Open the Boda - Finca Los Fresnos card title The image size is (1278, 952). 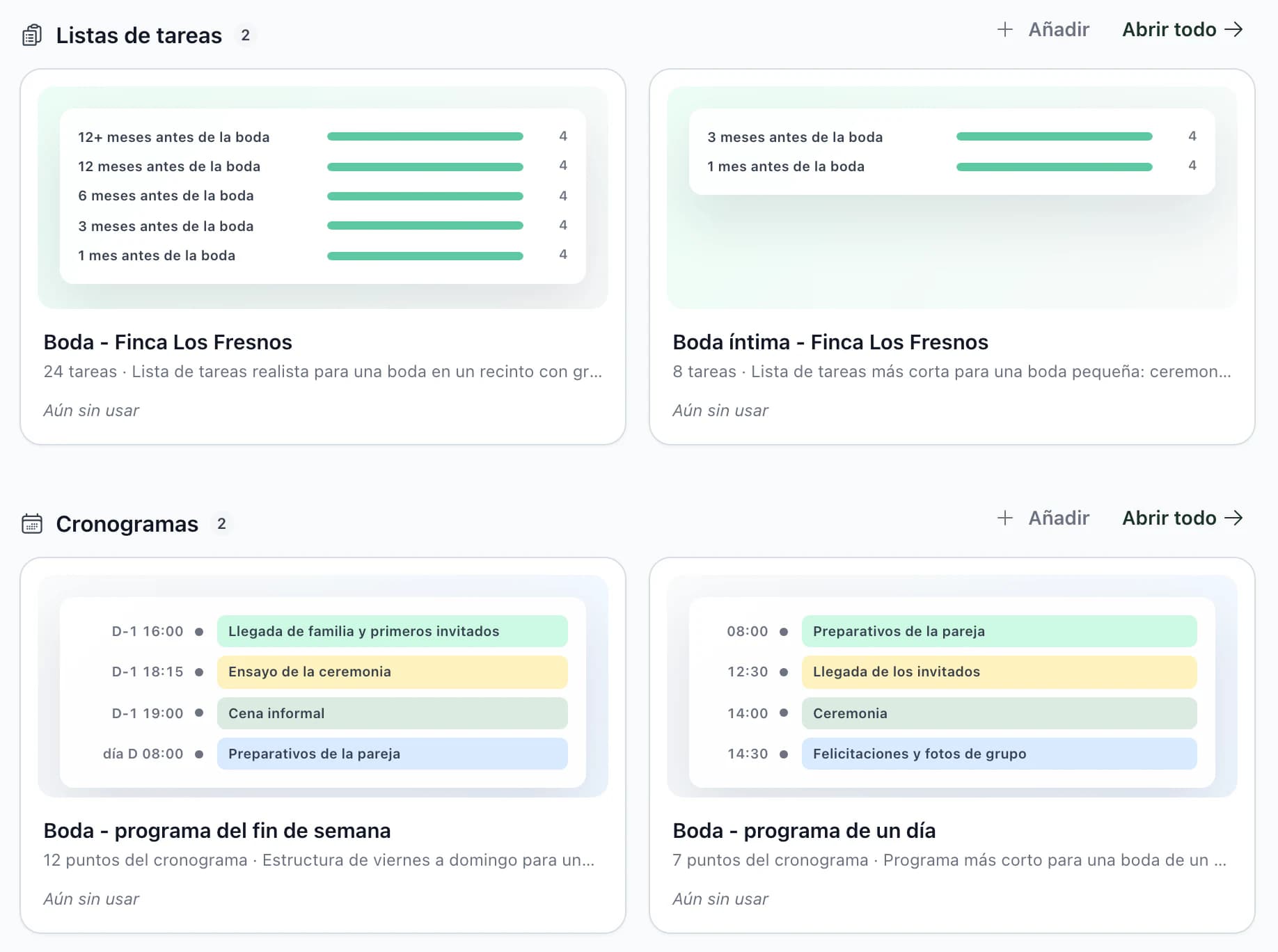[x=168, y=342]
